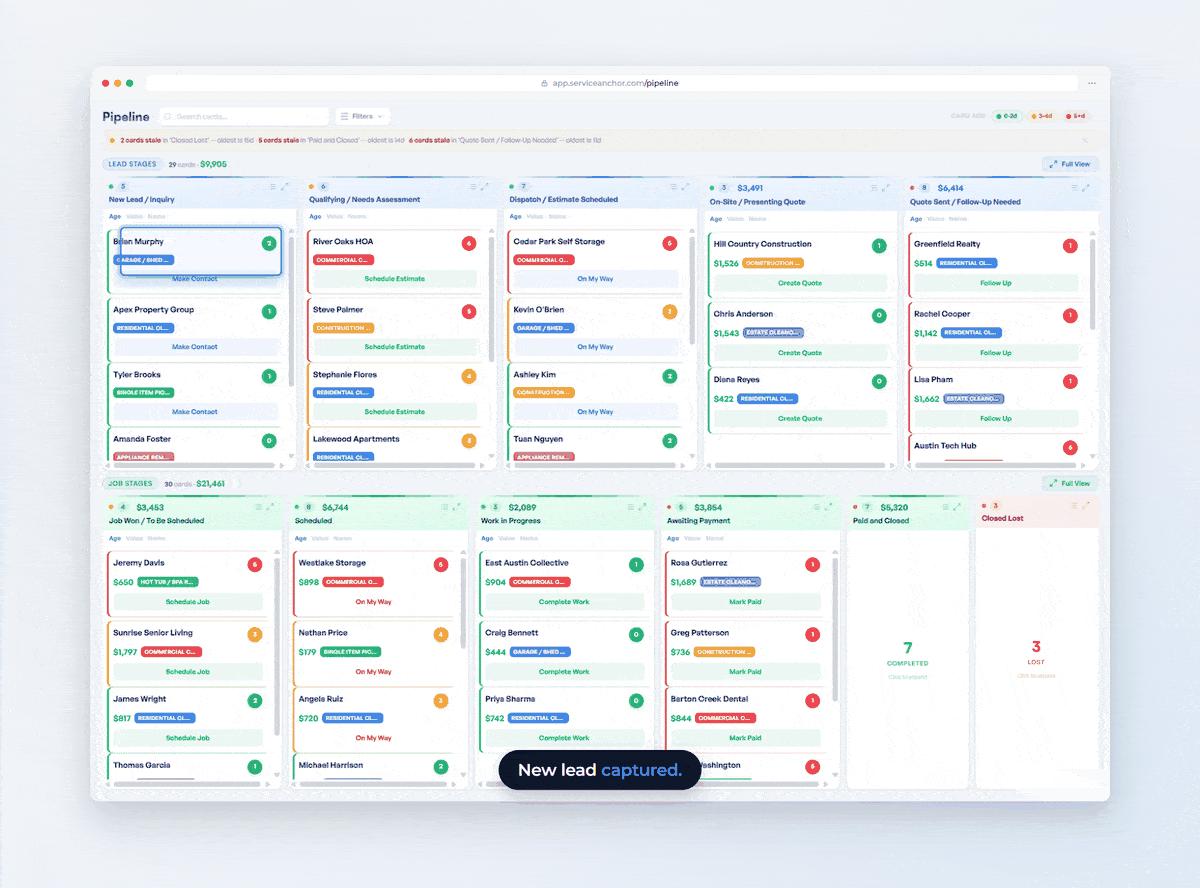Click list view icon in Qualifying / Needs Assessment column
Image resolution: width=1200 pixels, height=888 pixels.
pyautogui.click(x=473, y=186)
